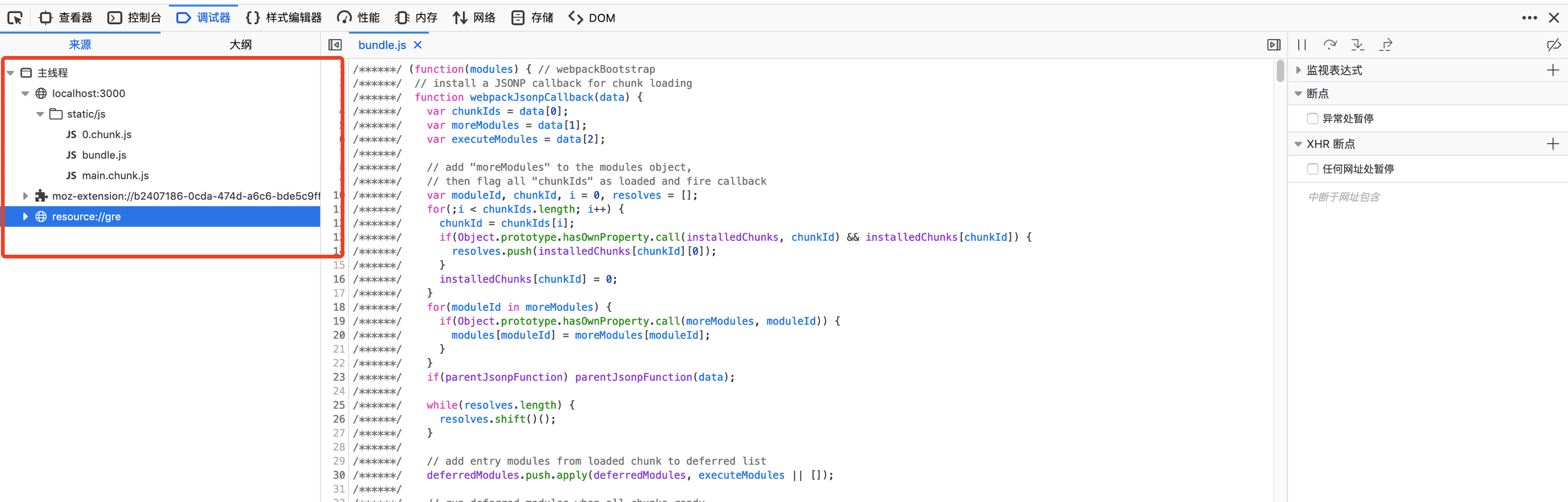Expand the 监视表达式 watch expressions section
1568x502 pixels.
pyautogui.click(x=1298, y=71)
